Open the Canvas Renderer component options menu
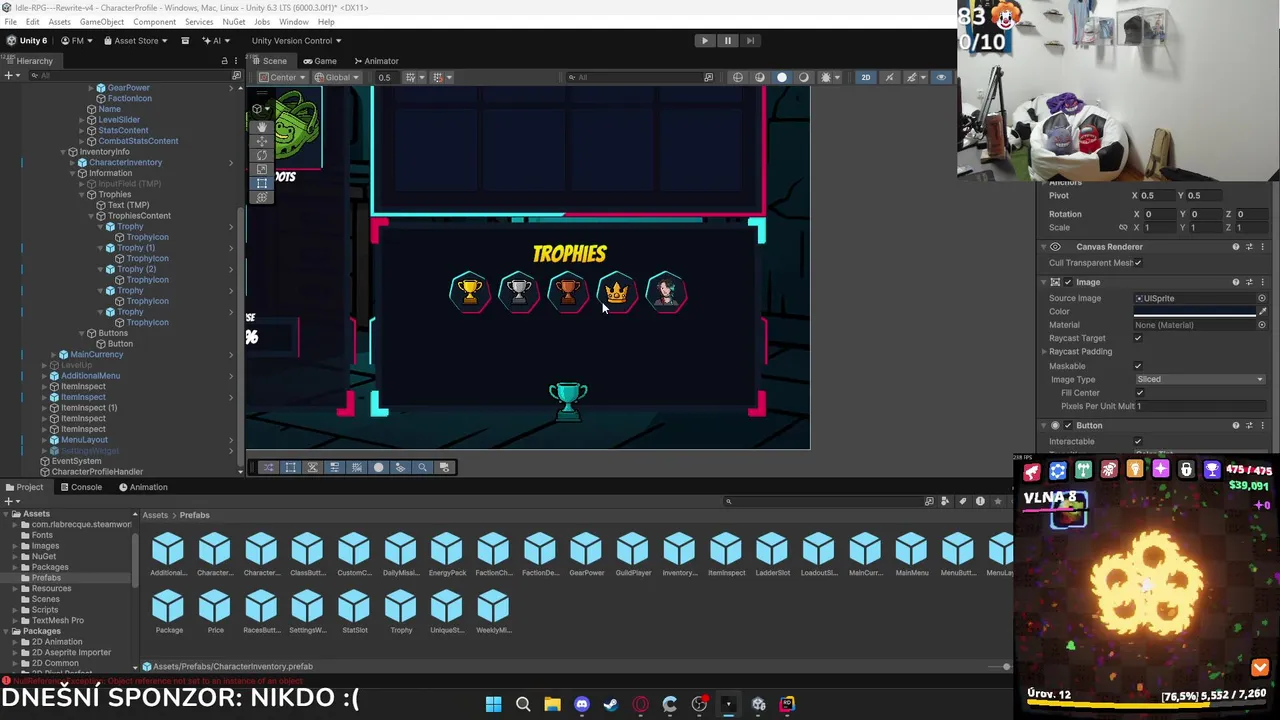Viewport: 1280px width, 720px height. 1262,247
